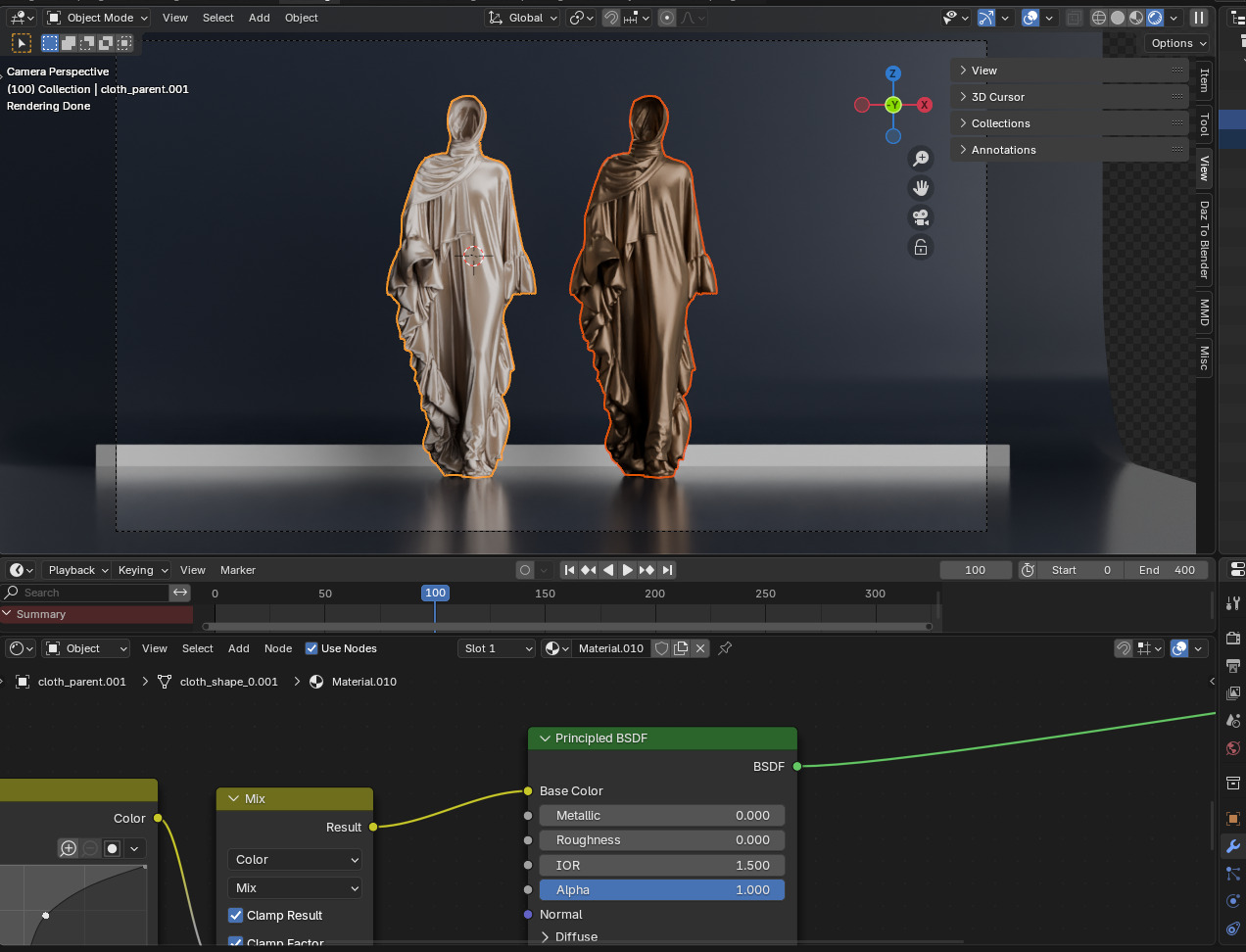Collapse the Principled BSDF node
Viewport: 1246px width, 952px height.
[545, 738]
